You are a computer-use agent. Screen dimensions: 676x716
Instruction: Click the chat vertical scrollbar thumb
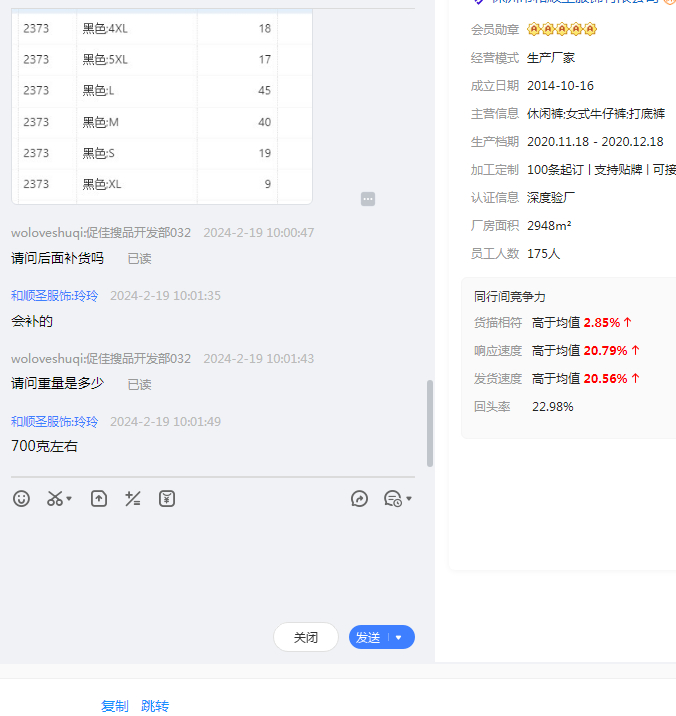pyautogui.click(x=430, y=423)
